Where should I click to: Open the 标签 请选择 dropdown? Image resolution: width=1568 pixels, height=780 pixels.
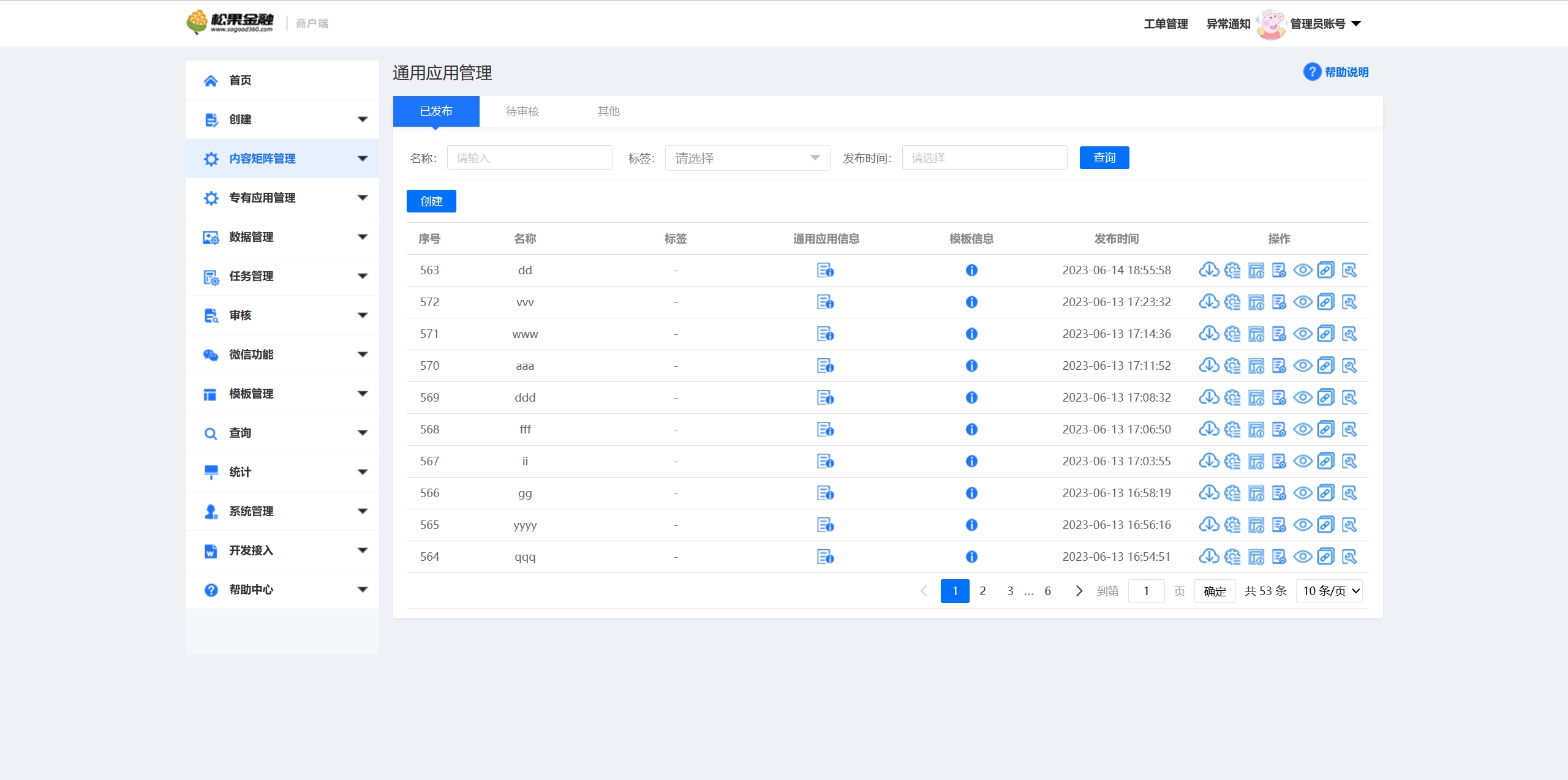click(747, 158)
